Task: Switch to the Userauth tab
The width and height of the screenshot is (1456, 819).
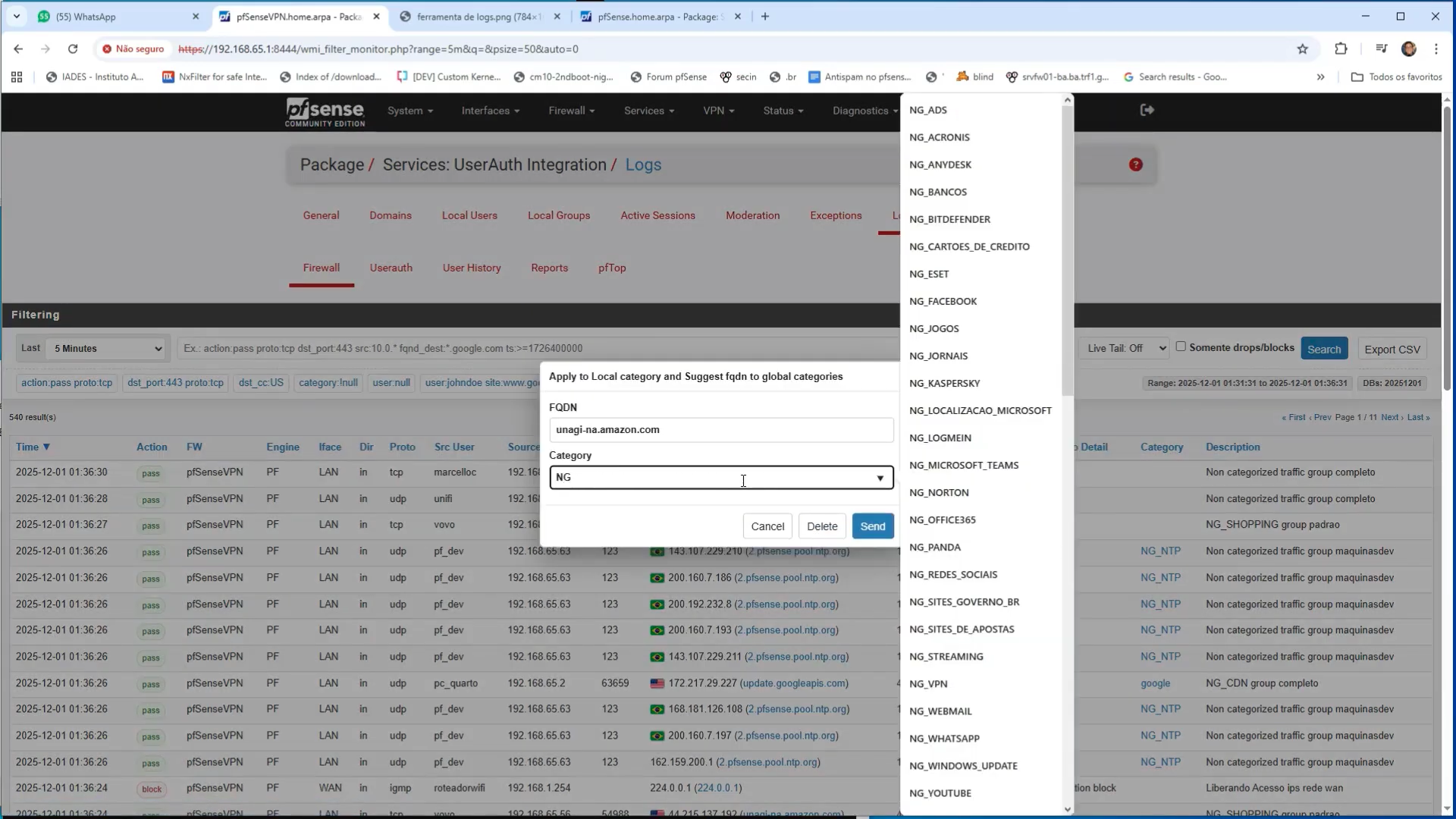Action: tap(391, 268)
